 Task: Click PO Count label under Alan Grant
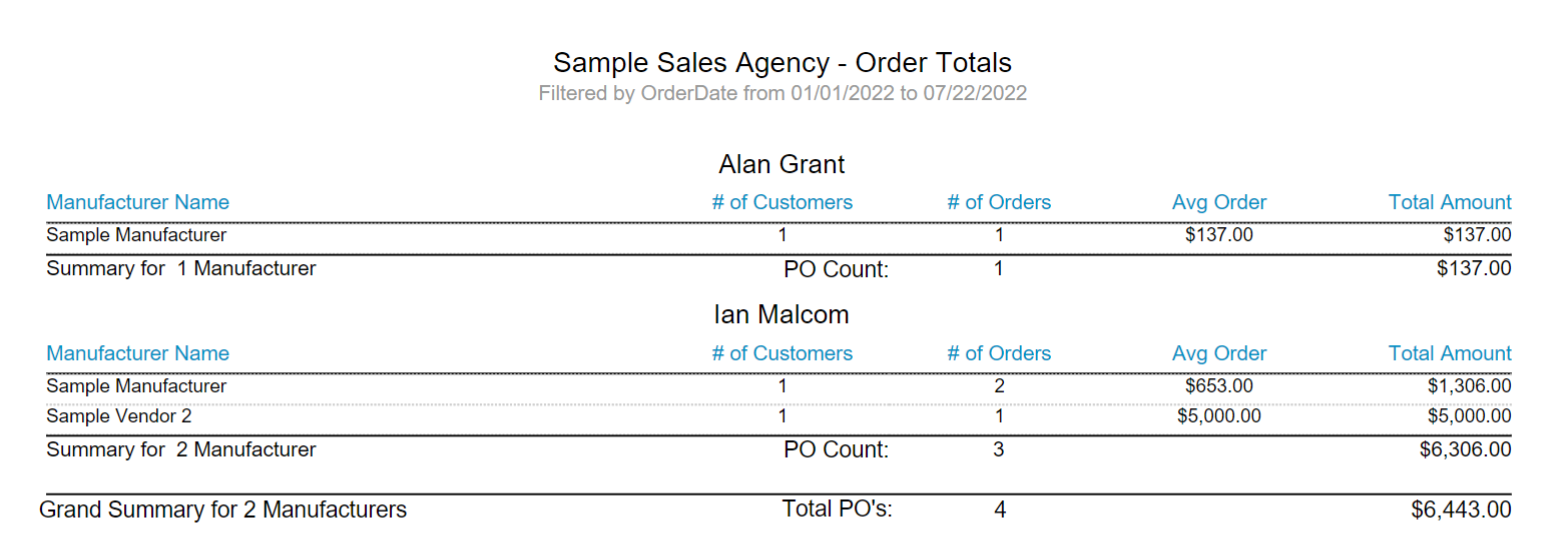pos(836,269)
